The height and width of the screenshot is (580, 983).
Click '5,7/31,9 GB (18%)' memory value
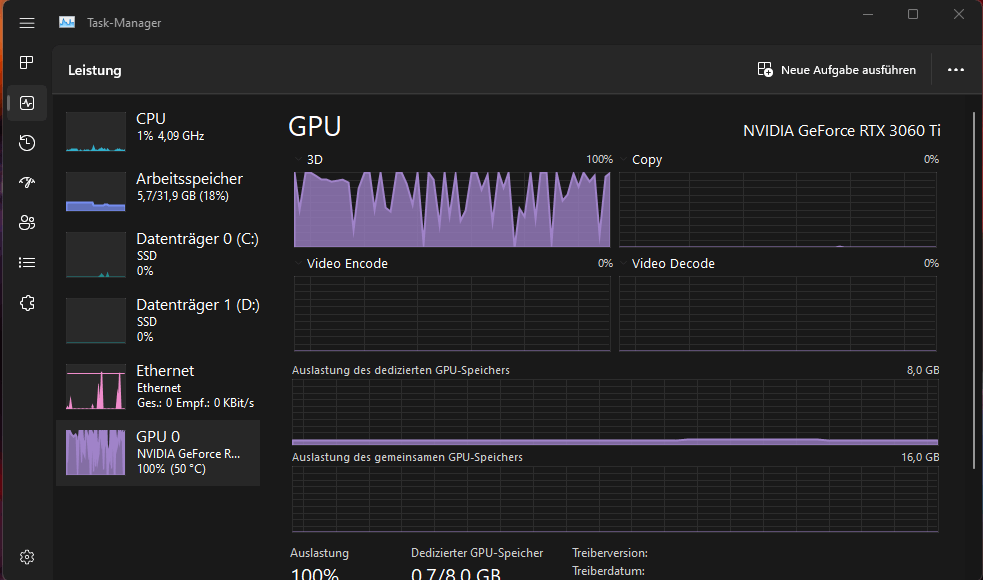tap(182, 196)
